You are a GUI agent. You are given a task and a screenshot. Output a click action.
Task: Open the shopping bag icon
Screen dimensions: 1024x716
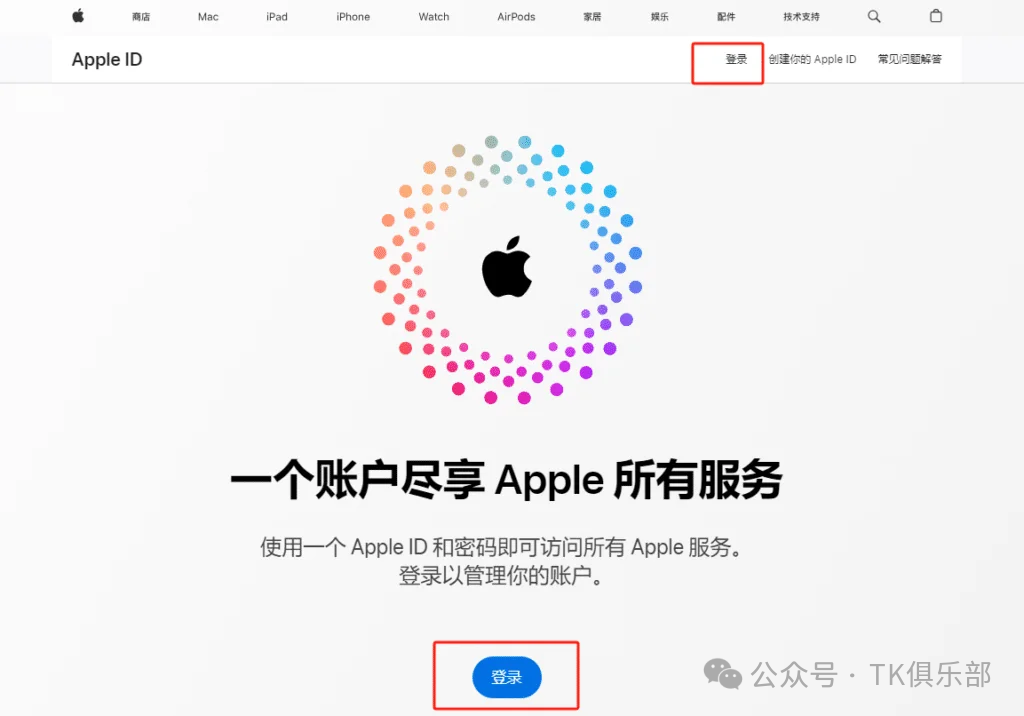[x=936, y=16]
